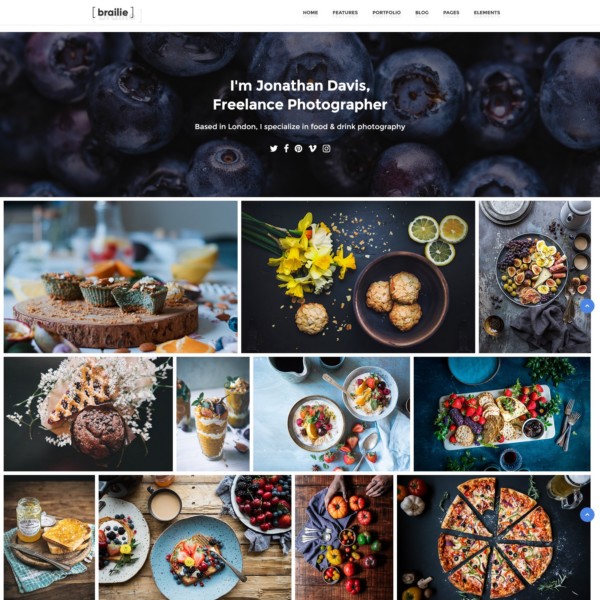Open the toast and honey jar photo
Screen dimensions: 600x600
pos(49,538)
